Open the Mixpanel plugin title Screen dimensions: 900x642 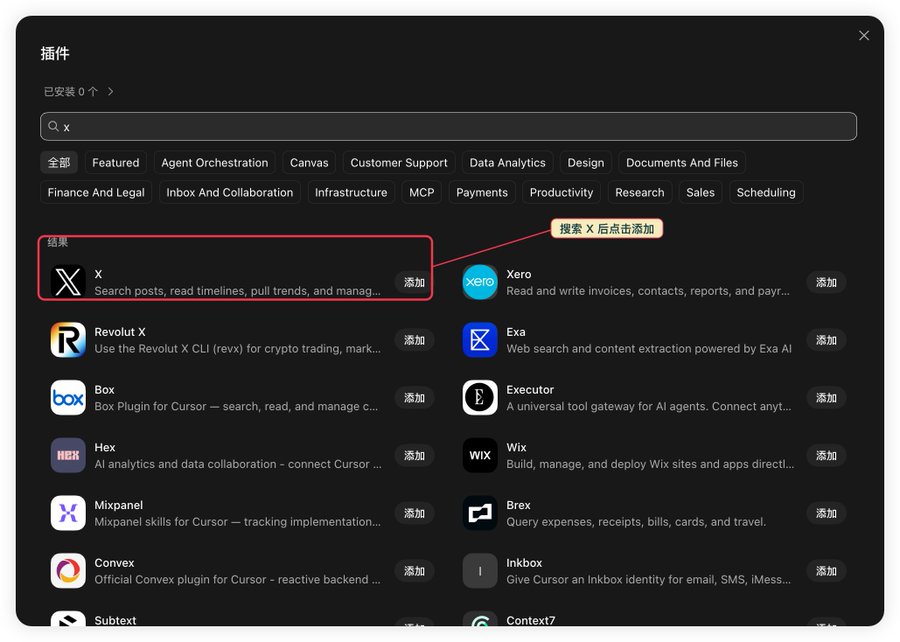click(118, 505)
